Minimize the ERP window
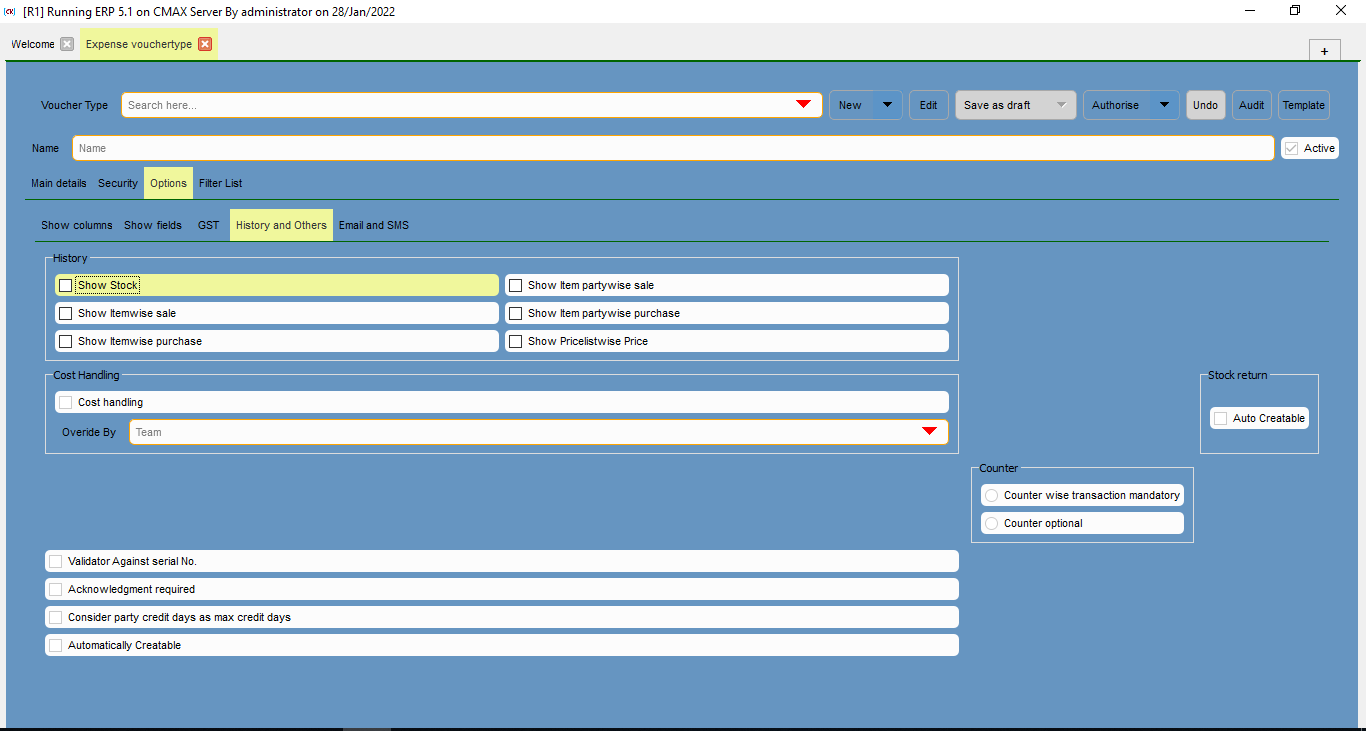Image resolution: width=1366 pixels, height=731 pixels. (1249, 11)
